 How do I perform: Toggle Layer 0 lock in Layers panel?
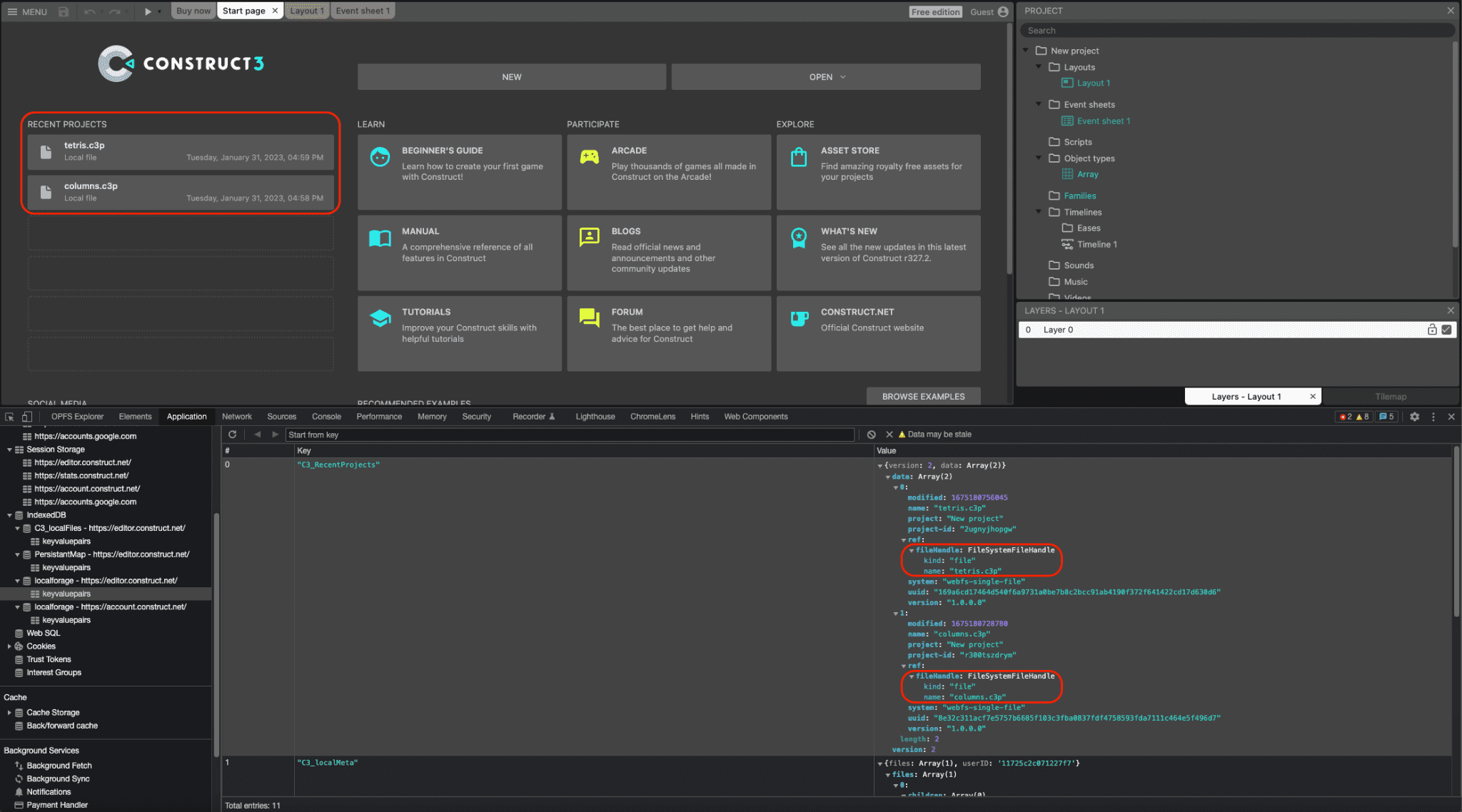pyautogui.click(x=1433, y=328)
